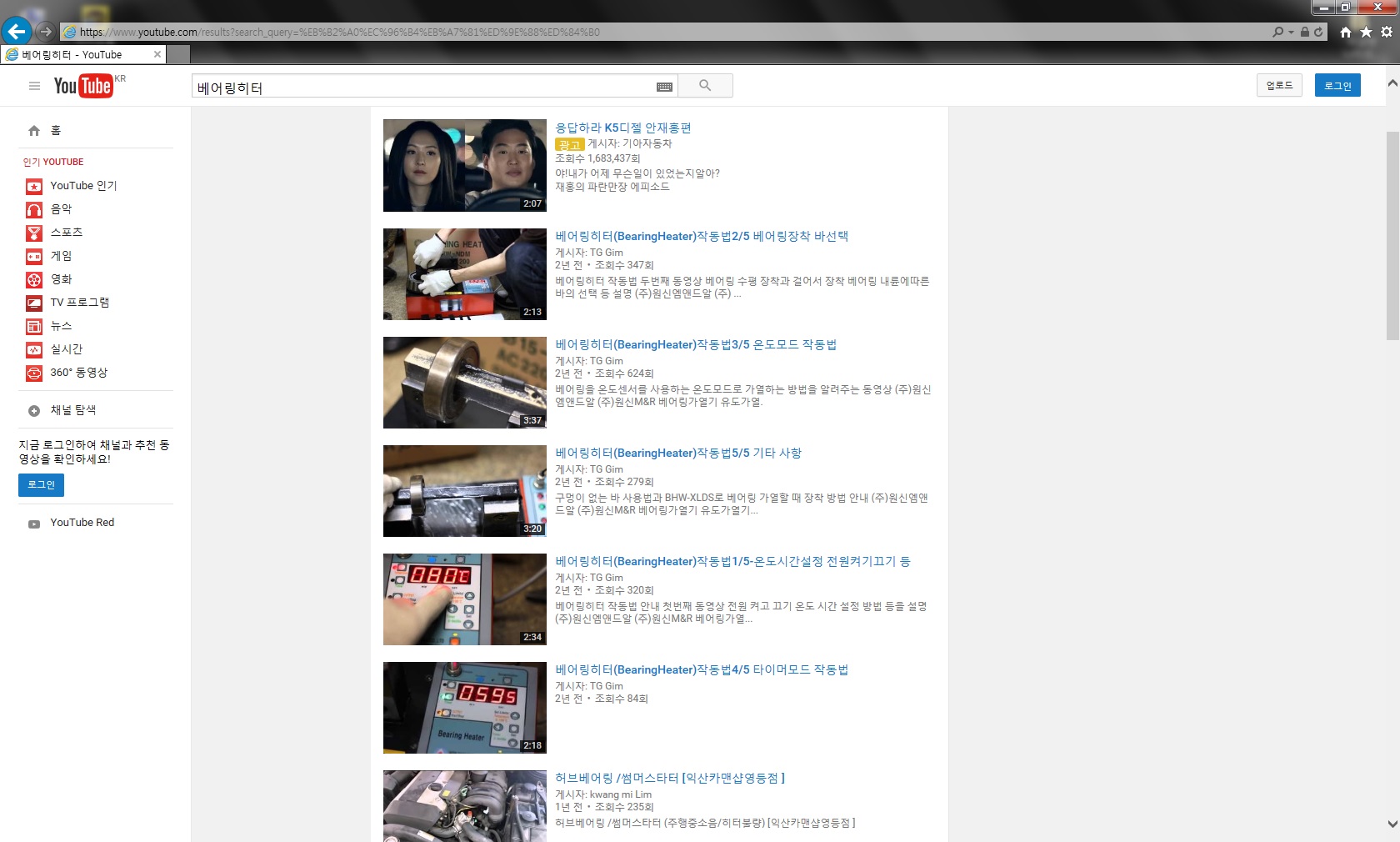Screen dimensions: 1400x842
Task: Select the 베어링히터 - YouTube browser tab
Action: coord(83,54)
